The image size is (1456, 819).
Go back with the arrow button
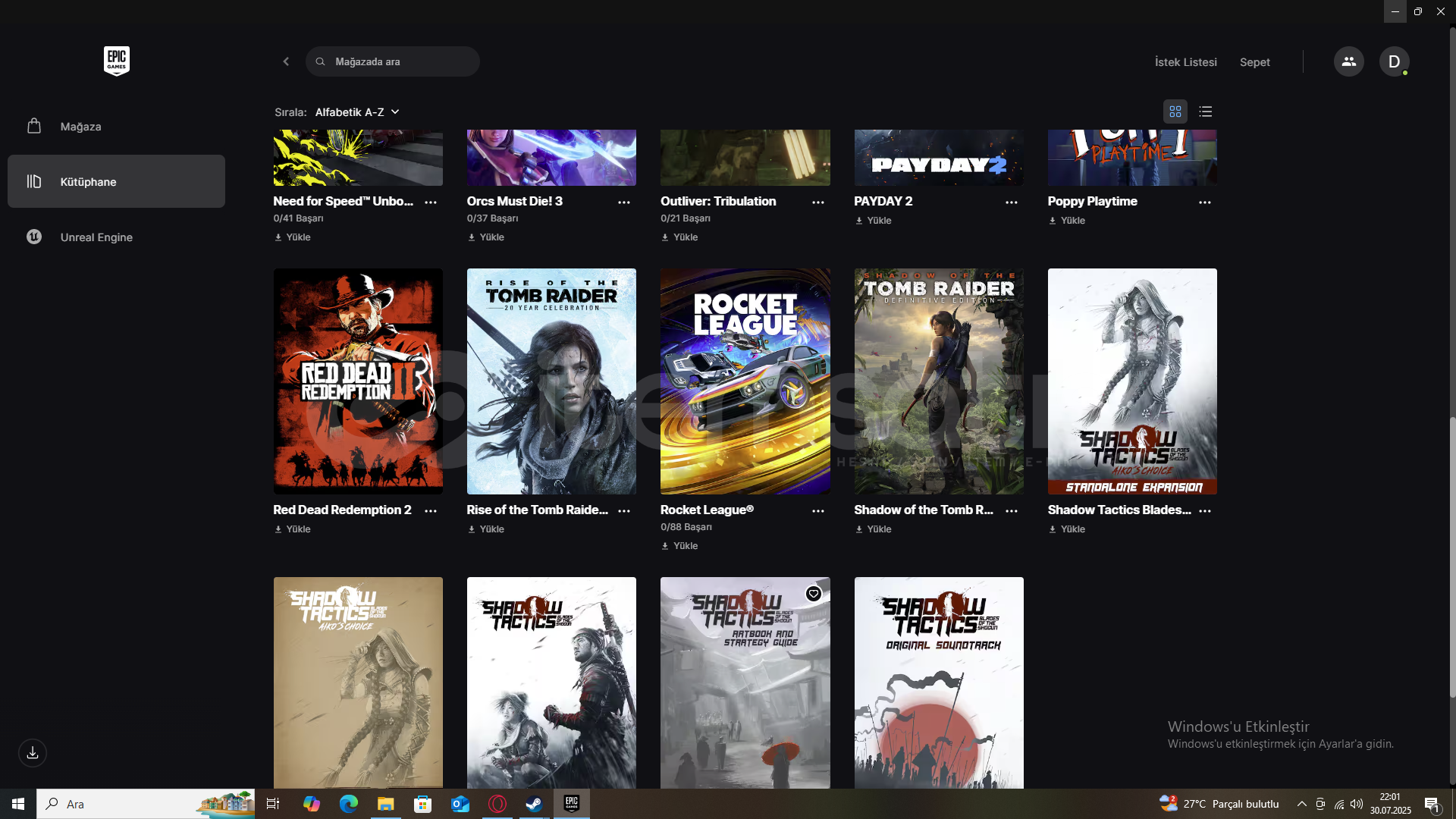(286, 61)
